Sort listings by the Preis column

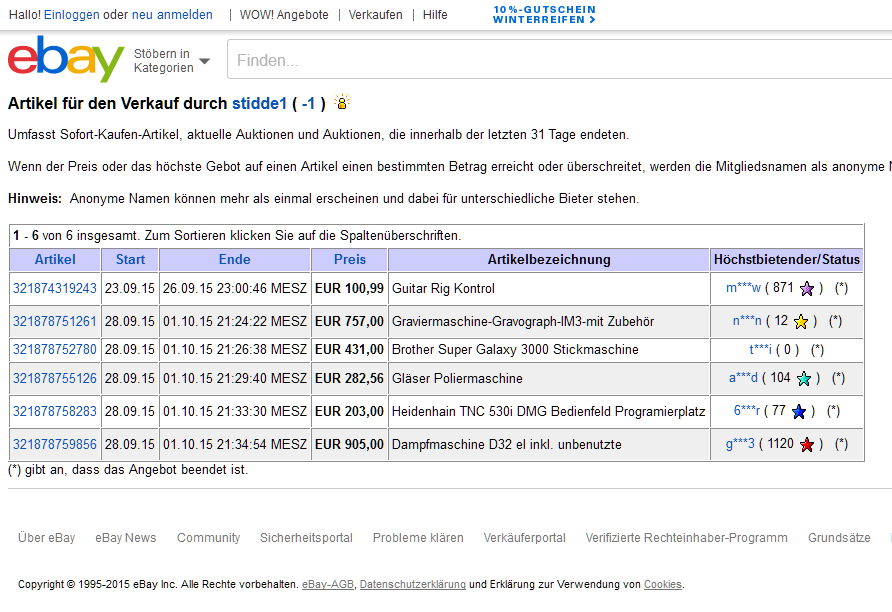pos(349,259)
